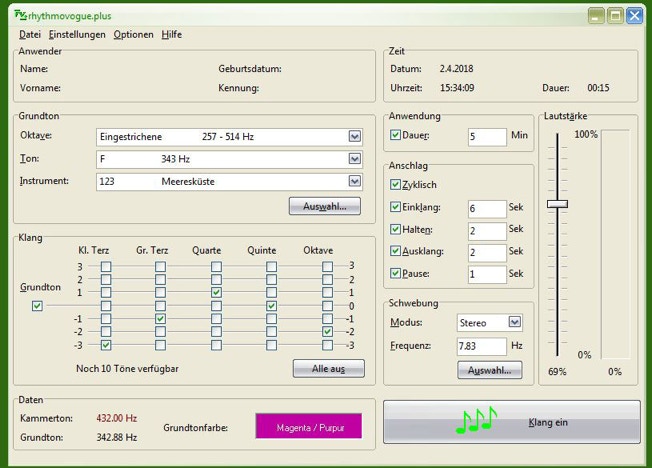Expand the Ton dropdown arrow

tap(355, 159)
